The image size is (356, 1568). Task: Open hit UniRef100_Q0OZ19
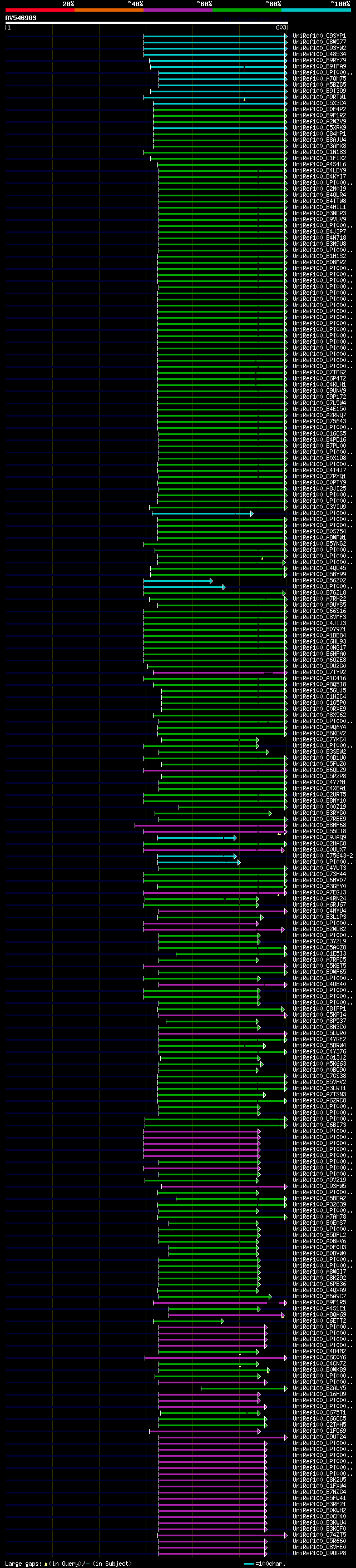(x=319, y=807)
